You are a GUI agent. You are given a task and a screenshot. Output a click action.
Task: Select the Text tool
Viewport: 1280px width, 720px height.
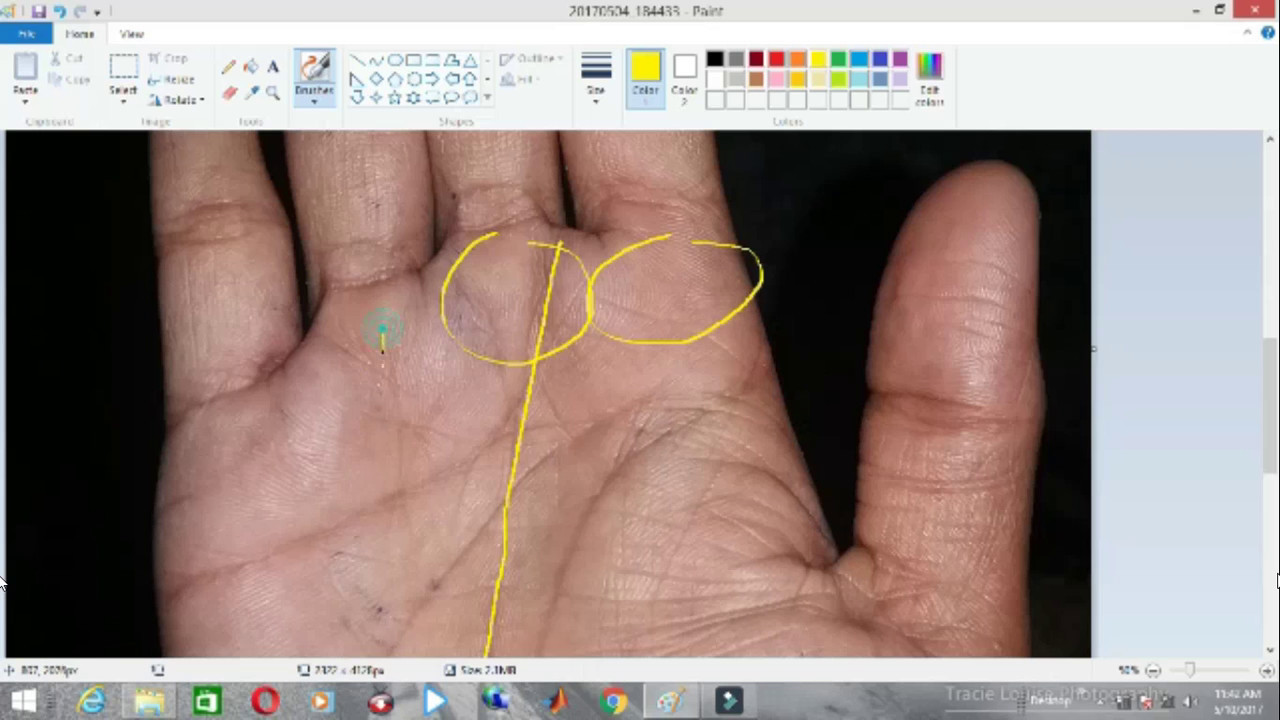(x=272, y=67)
